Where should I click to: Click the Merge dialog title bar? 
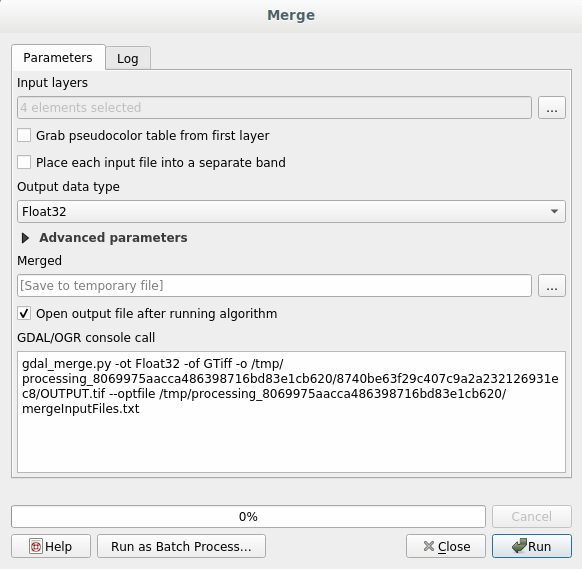click(x=291, y=16)
